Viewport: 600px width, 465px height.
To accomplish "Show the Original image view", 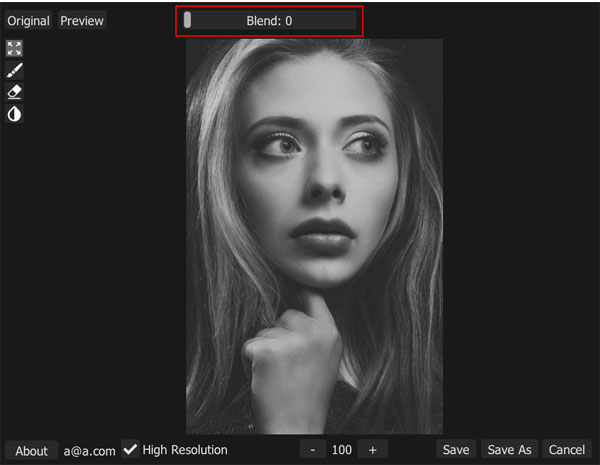I will [x=28, y=21].
